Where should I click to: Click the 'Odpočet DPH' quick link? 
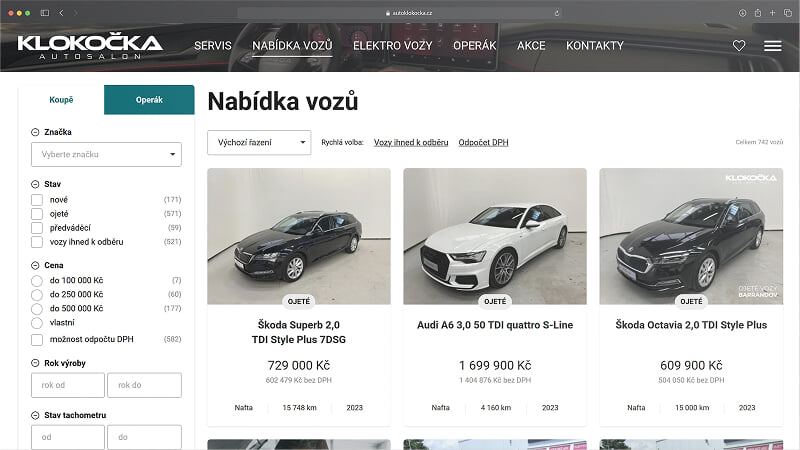(483, 143)
